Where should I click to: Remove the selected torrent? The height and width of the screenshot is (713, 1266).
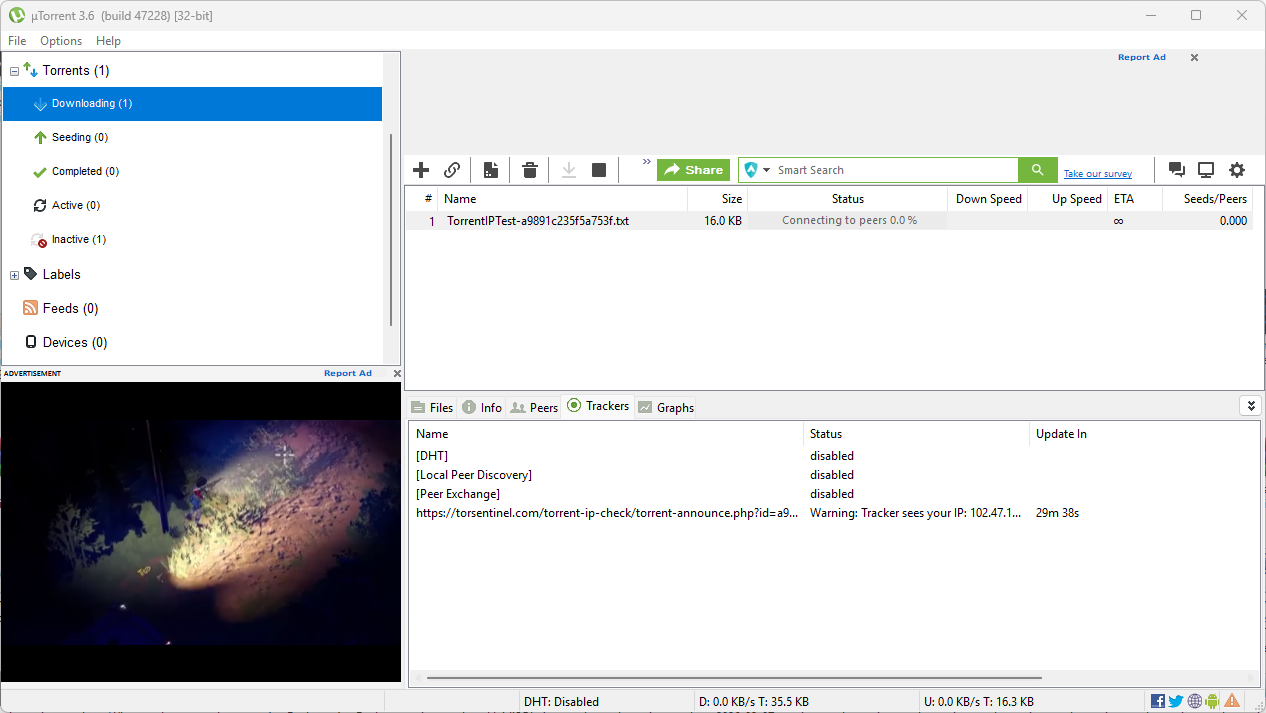coord(529,169)
